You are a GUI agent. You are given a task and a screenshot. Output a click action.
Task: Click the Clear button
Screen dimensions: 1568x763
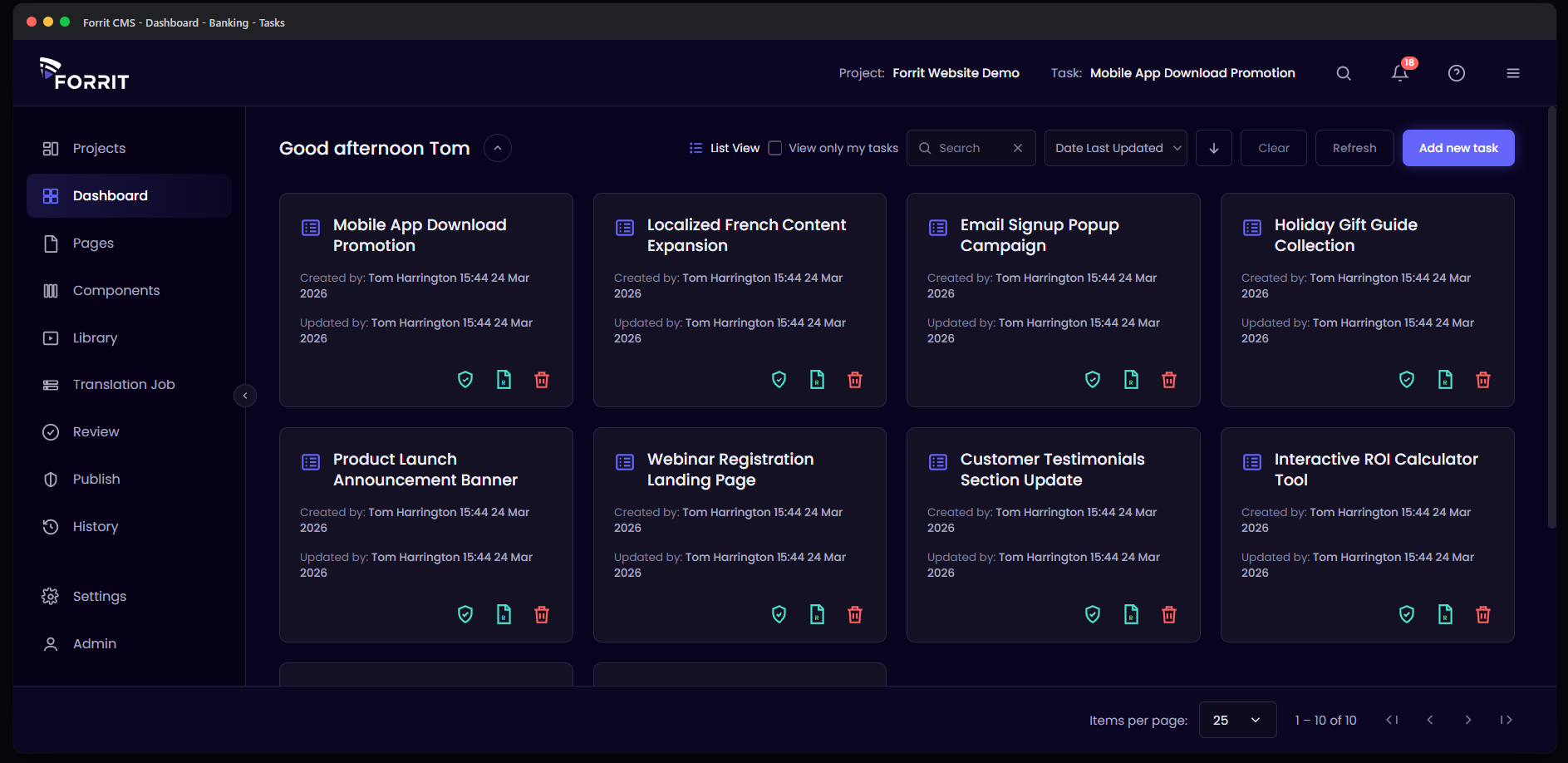[1274, 148]
